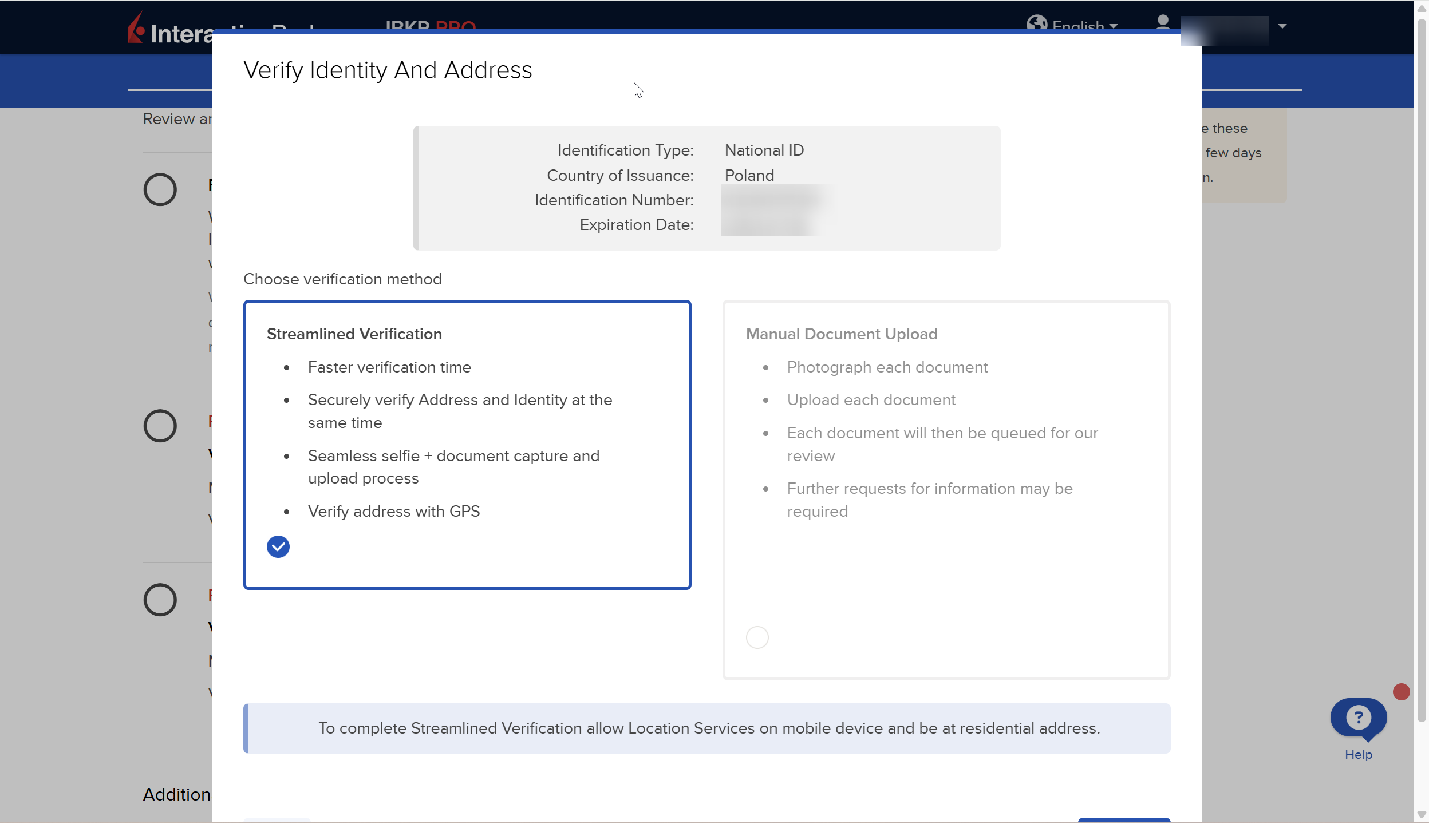Screen dimensions: 1429x840
Task: Click the vertical scrollbar thumb
Action: click(x=1422, y=372)
